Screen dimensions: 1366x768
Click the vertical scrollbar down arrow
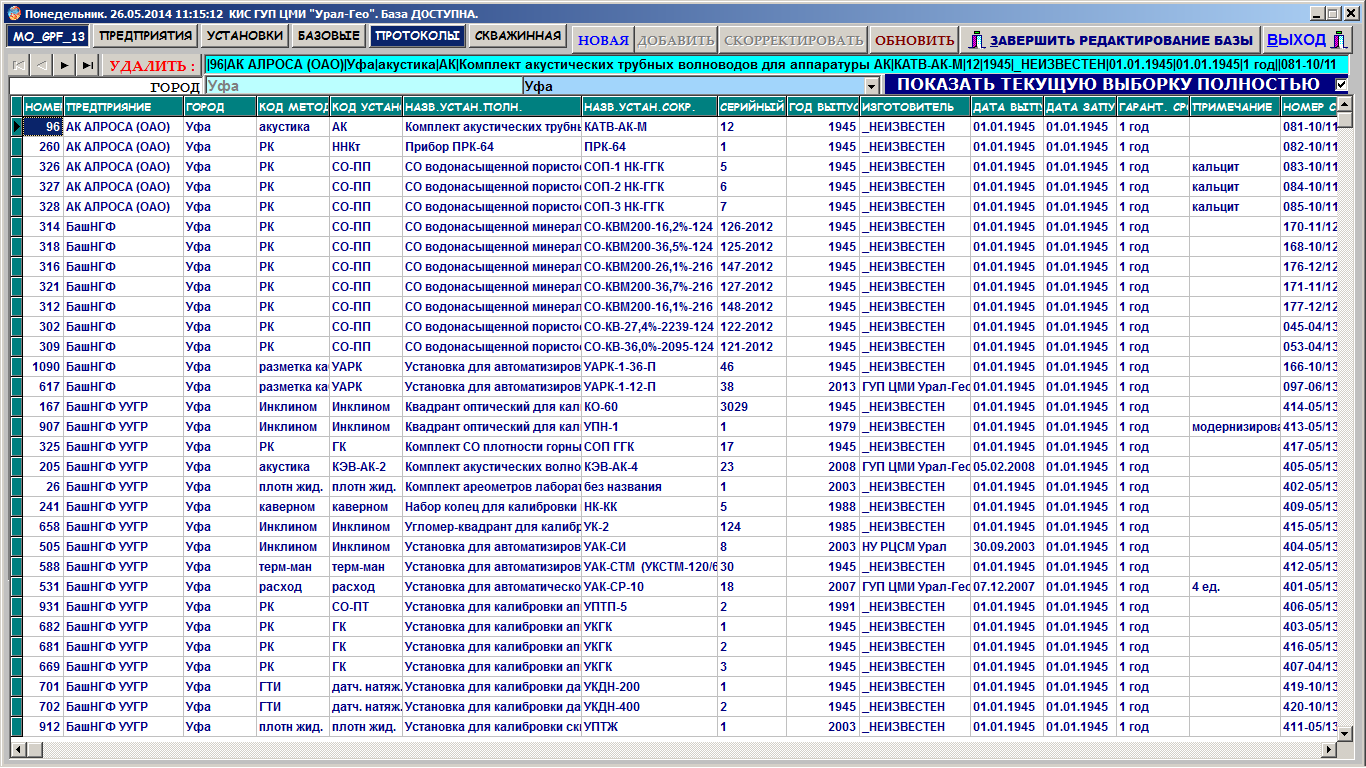tap(1345, 733)
